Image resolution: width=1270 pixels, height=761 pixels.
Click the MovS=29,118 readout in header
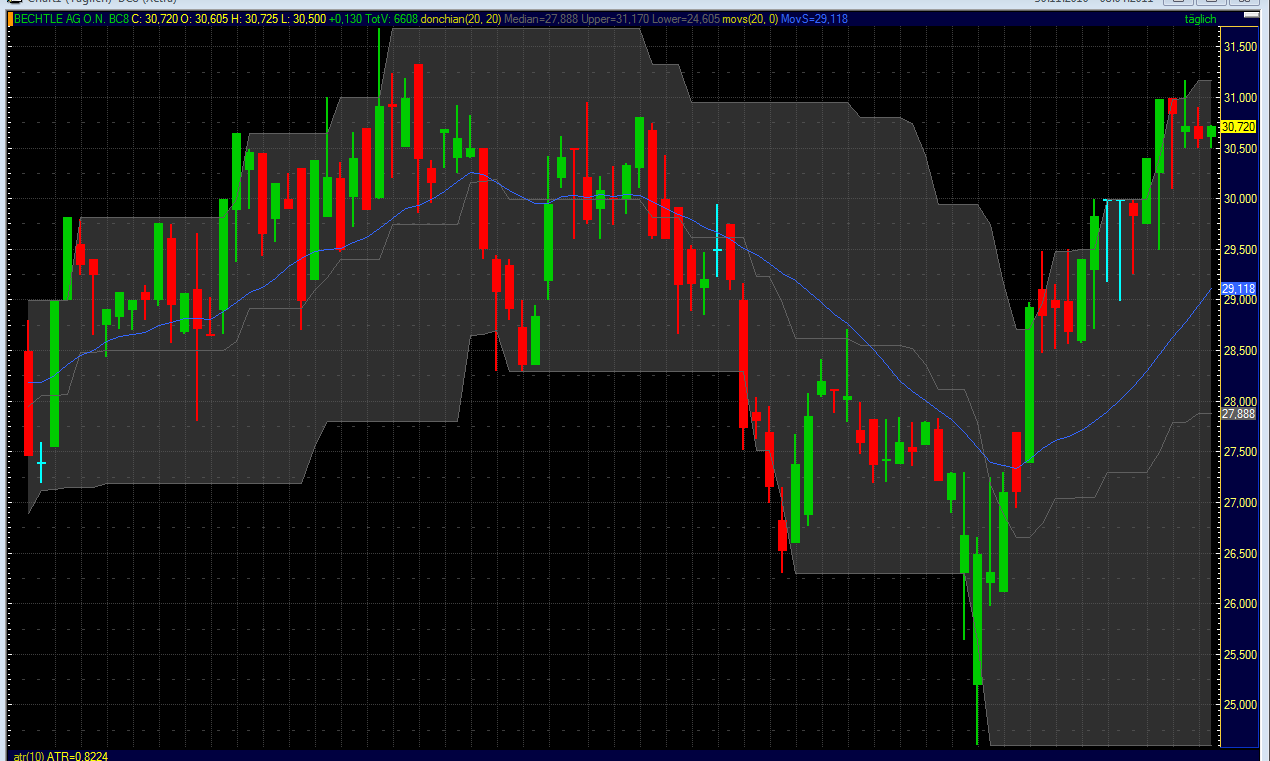tap(814, 18)
